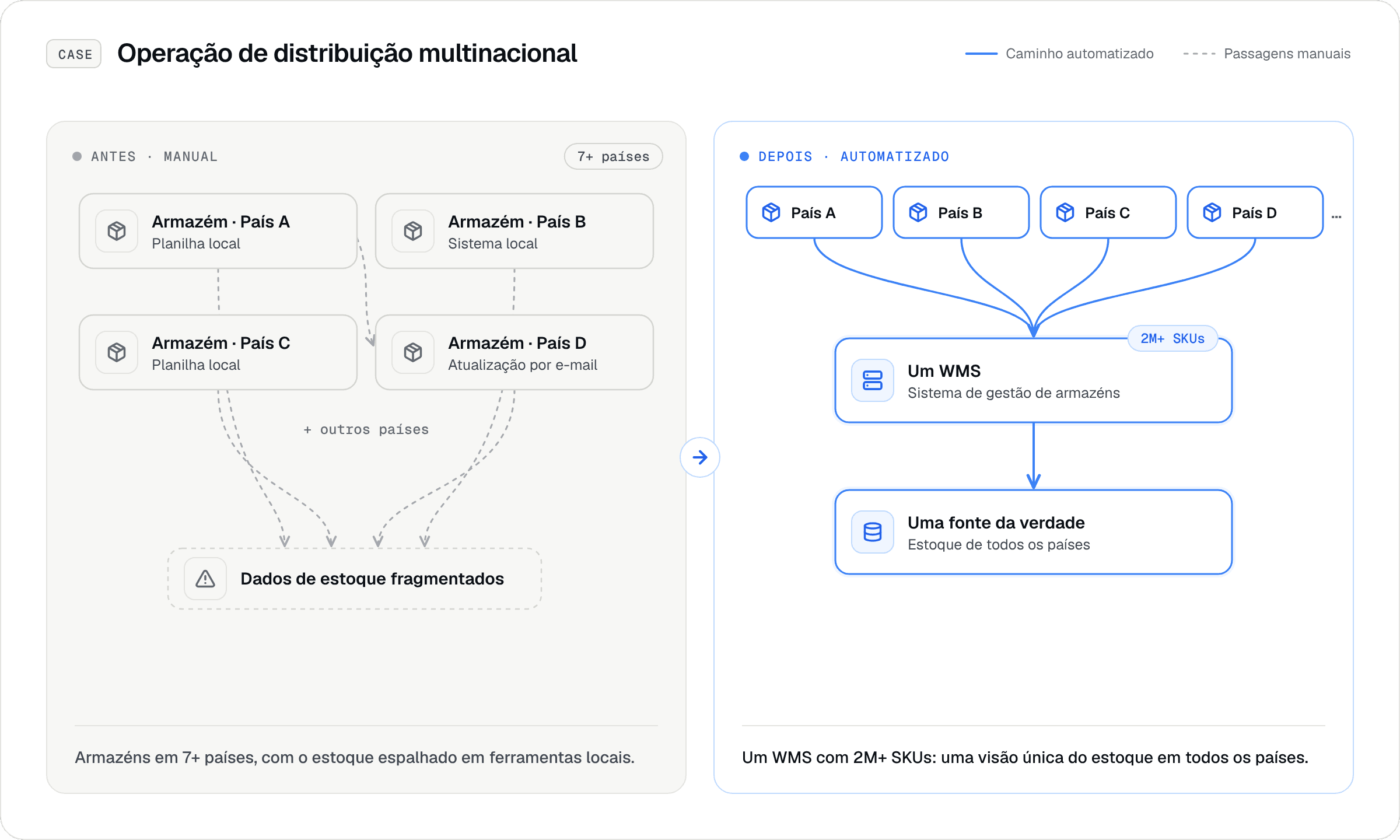1400x840 pixels.
Task: Click the DEPOIS · AUTOMATIZADO header
Action: [x=853, y=156]
